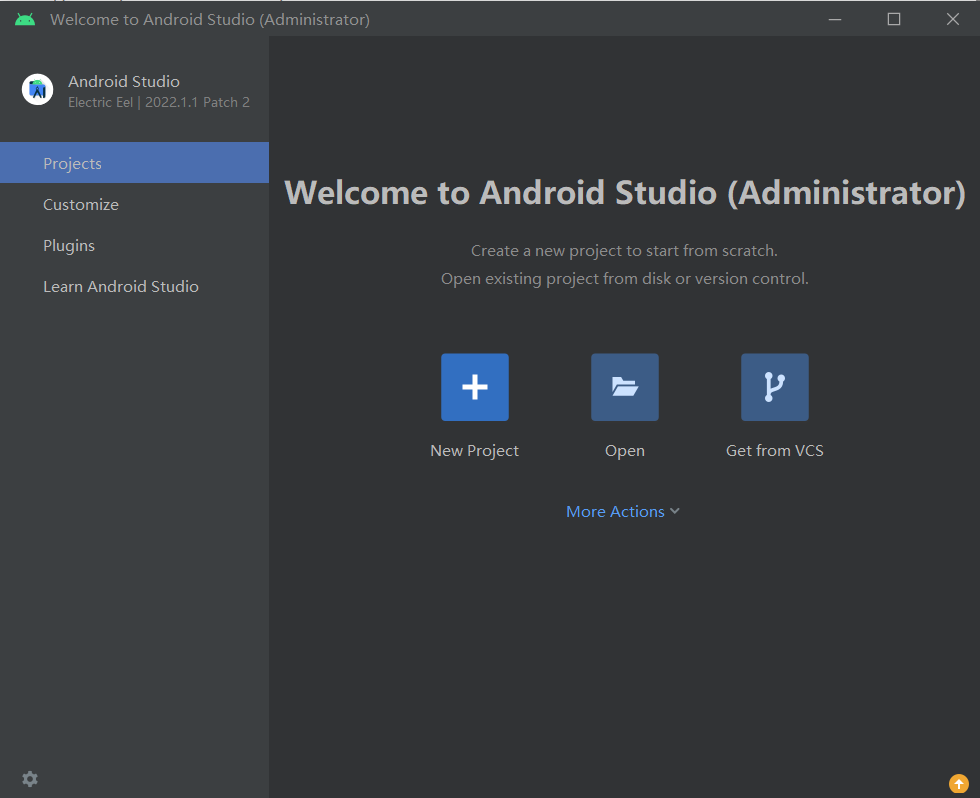Minimize the Android Studio welcome window

click(x=835, y=19)
